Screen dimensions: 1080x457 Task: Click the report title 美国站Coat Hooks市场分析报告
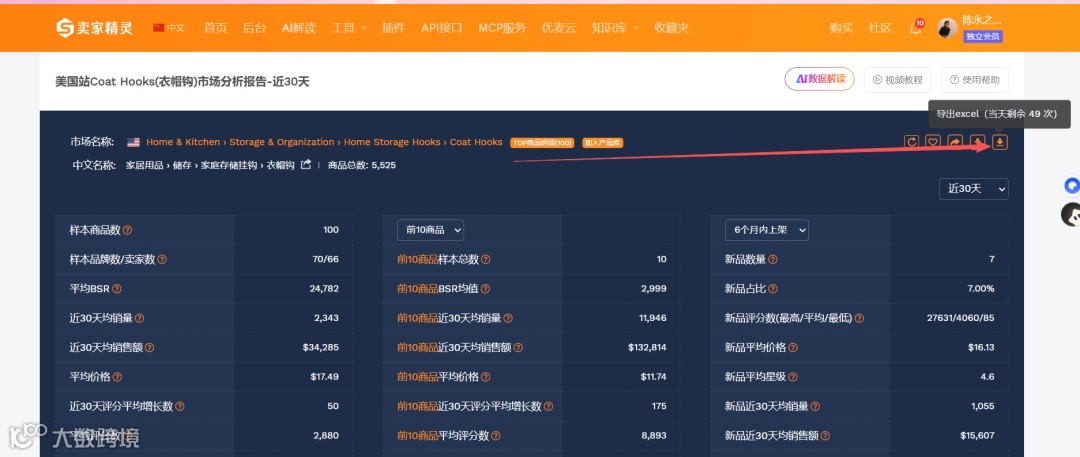click(x=183, y=81)
